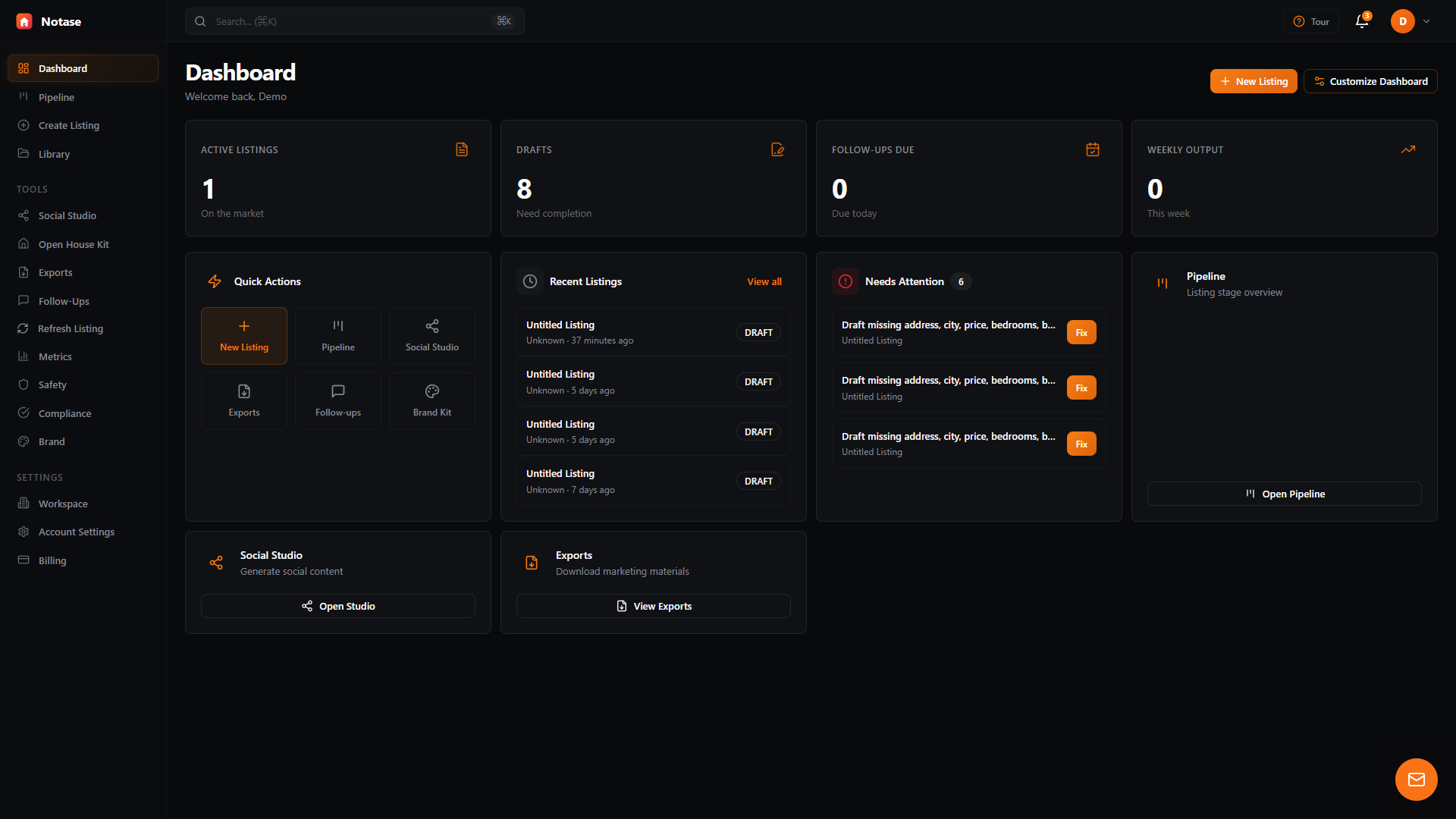Click Follow-ups Due calendar icon
The image size is (1456, 819).
pyautogui.click(x=1092, y=149)
